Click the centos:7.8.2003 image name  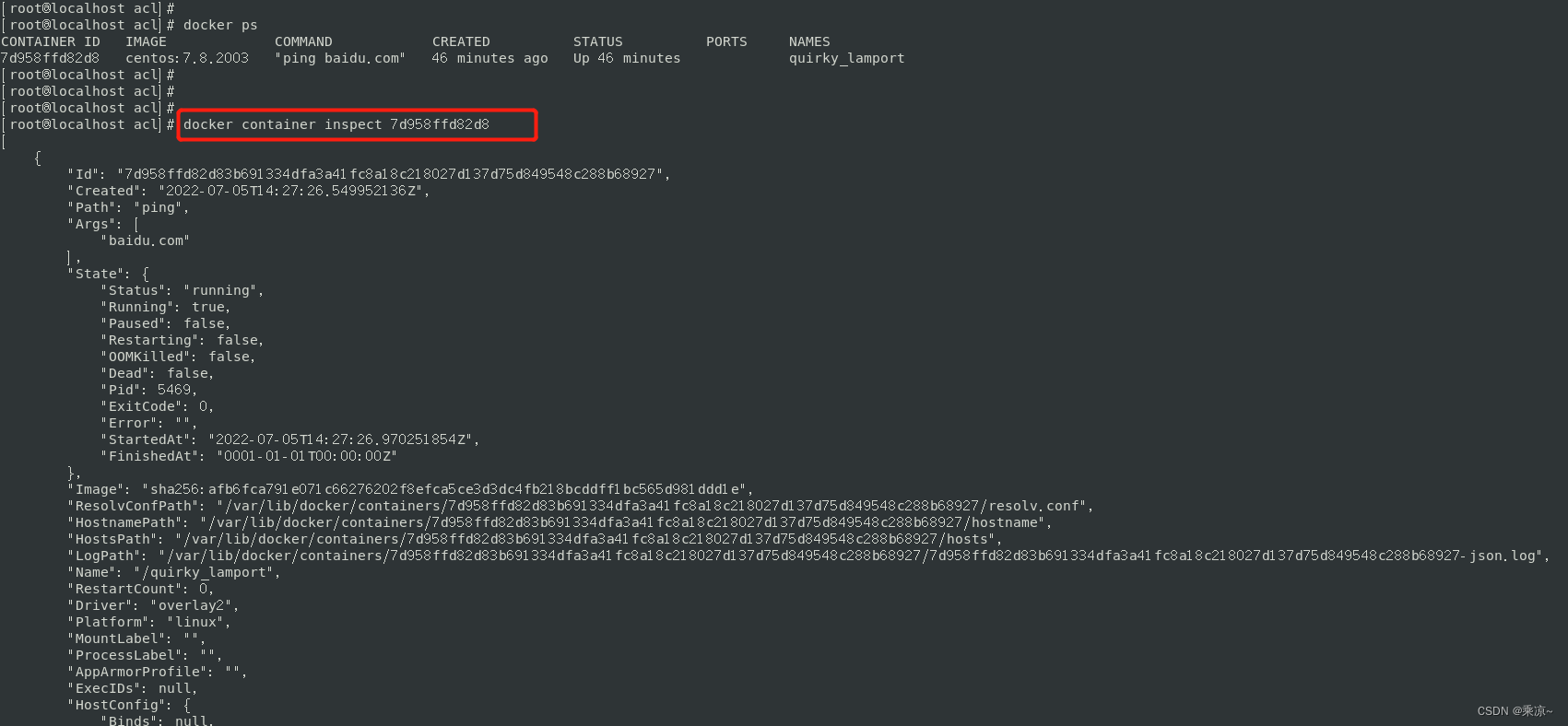tap(187, 58)
